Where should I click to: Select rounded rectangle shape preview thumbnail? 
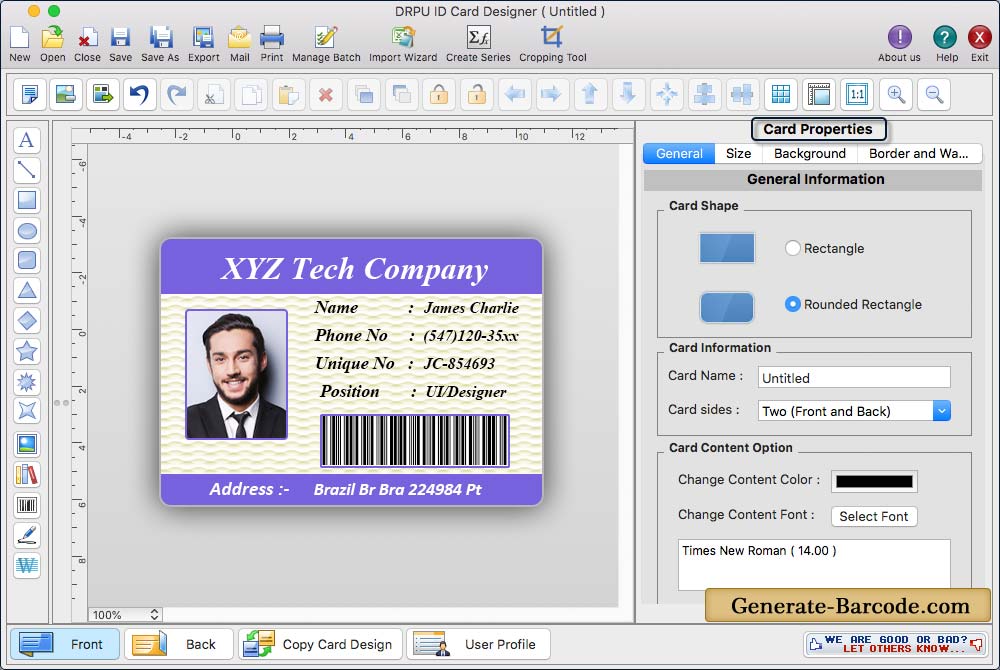pyautogui.click(x=727, y=307)
